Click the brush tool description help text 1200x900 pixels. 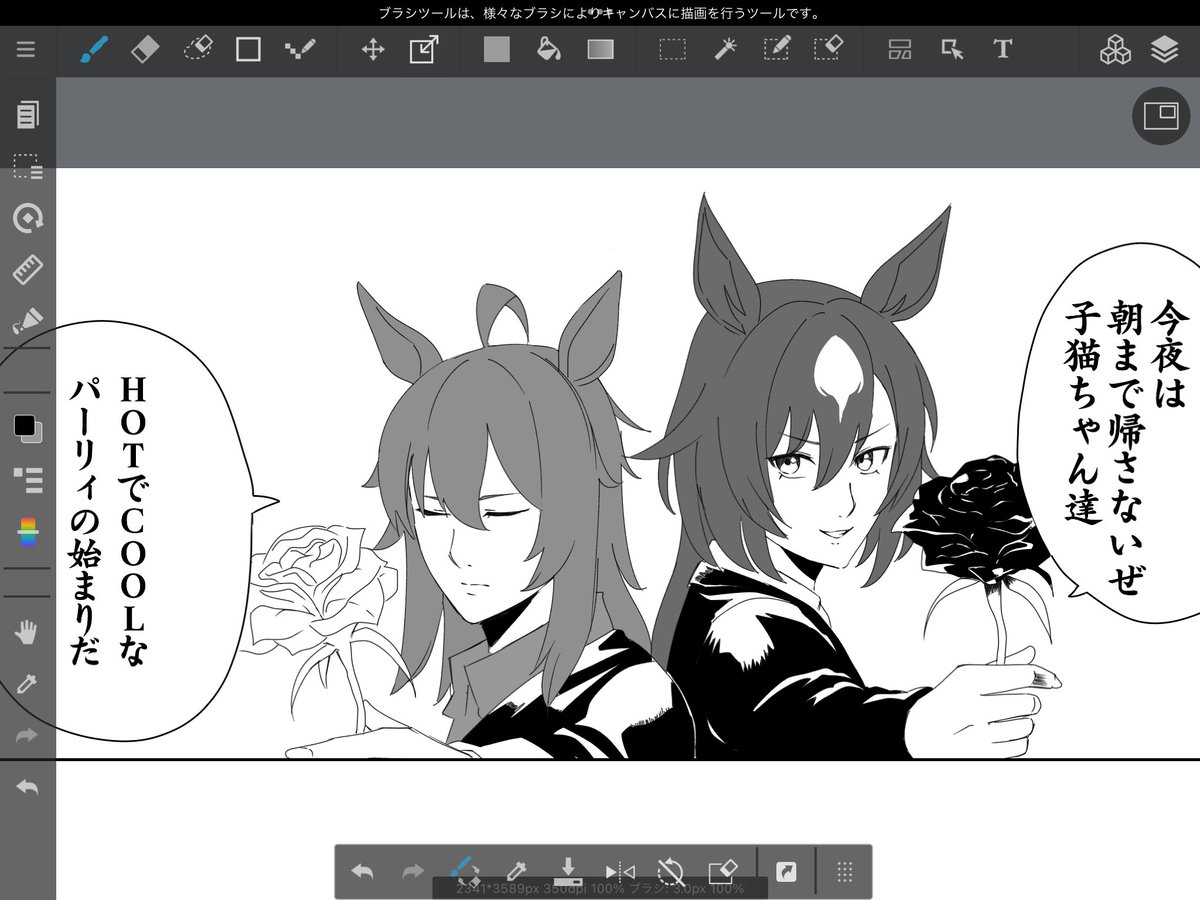pyautogui.click(x=600, y=13)
